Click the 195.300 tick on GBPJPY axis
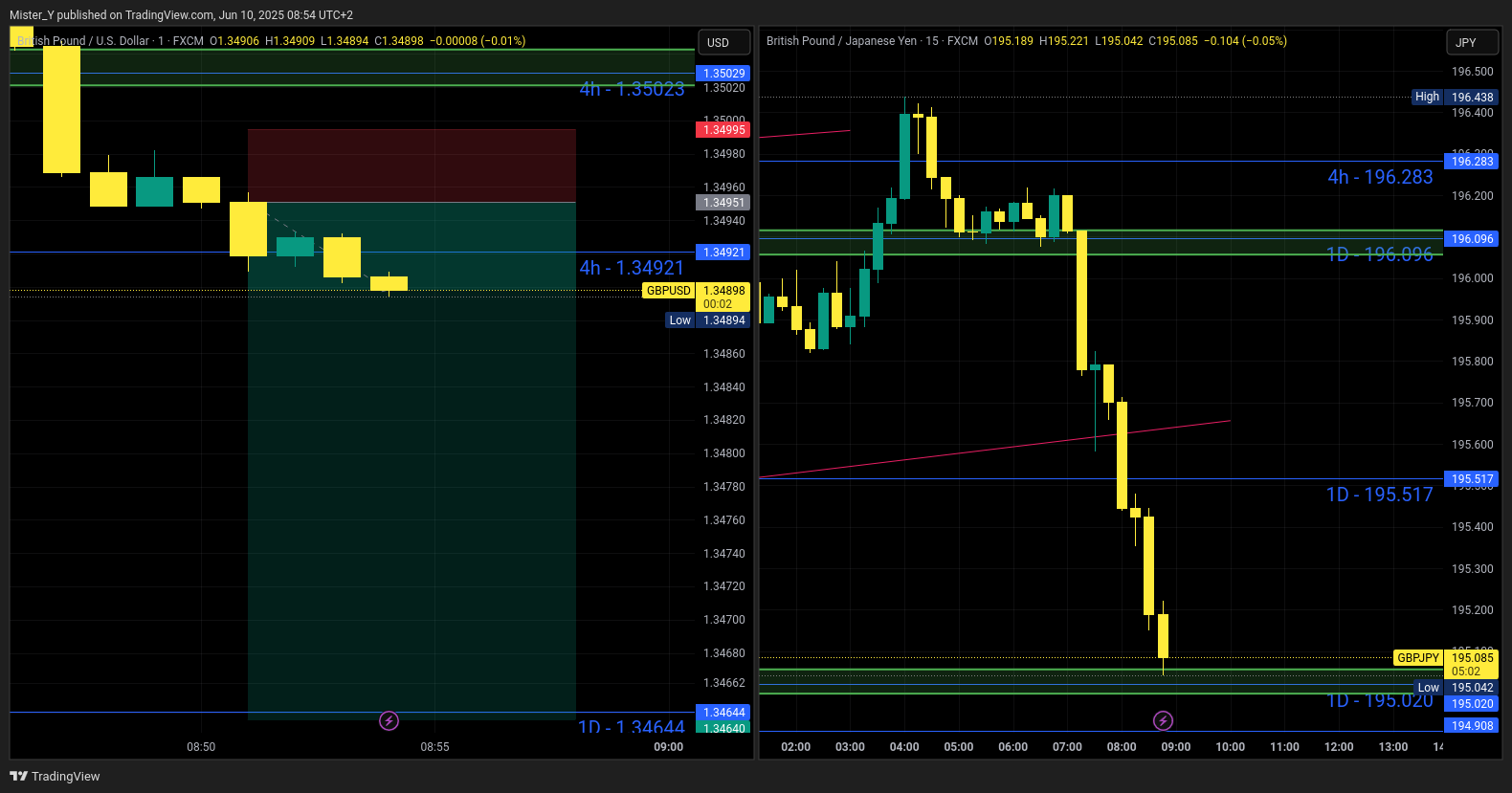 (1472, 569)
